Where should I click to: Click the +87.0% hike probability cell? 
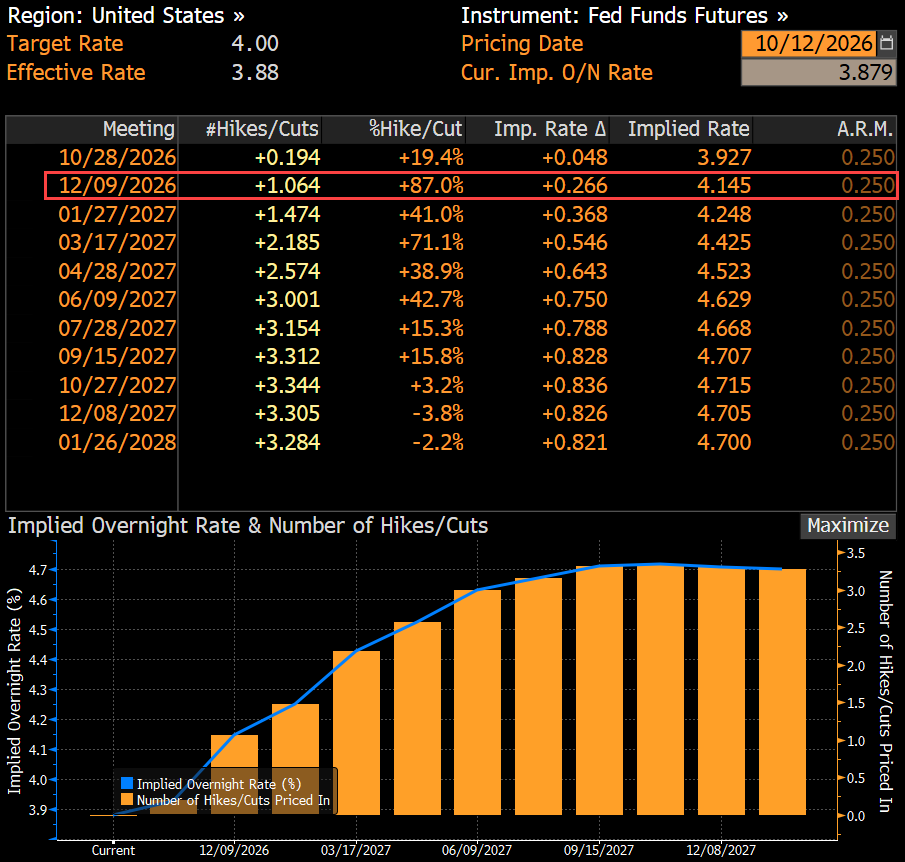431,185
